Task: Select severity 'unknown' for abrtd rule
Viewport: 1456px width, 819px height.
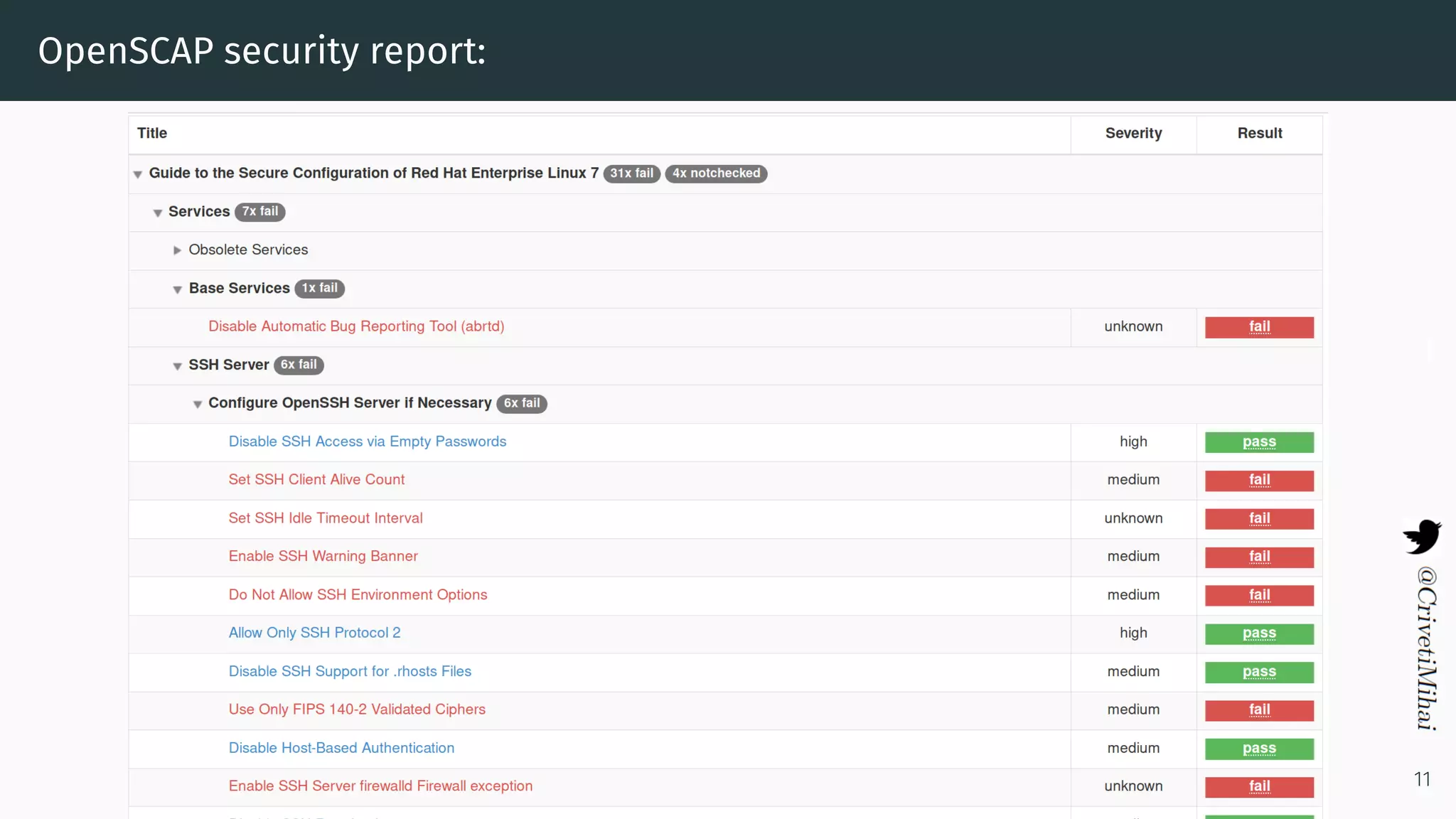Action: point(1133,326)
